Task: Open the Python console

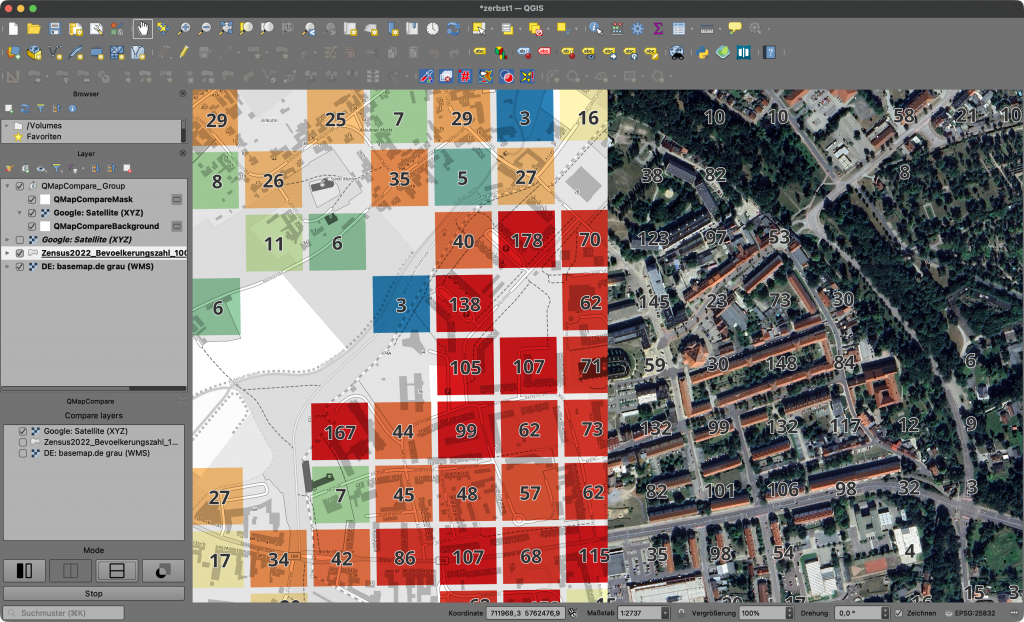Action: (x=703, y=52)
